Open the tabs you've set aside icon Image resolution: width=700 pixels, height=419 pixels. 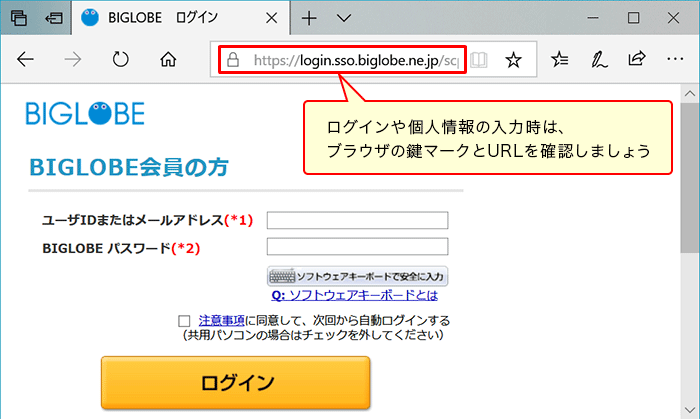point(19,18)
